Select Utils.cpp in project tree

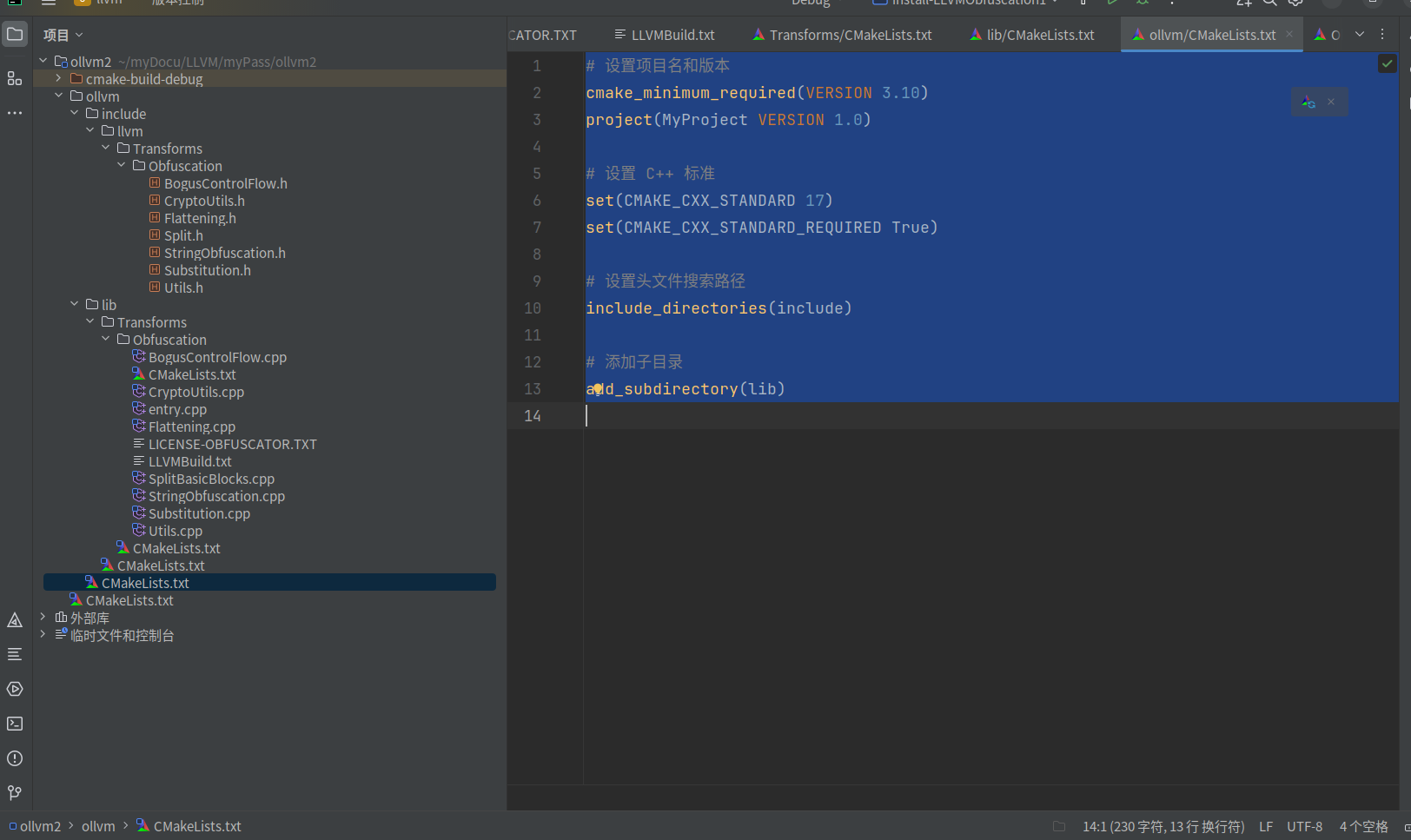[168, 531]
